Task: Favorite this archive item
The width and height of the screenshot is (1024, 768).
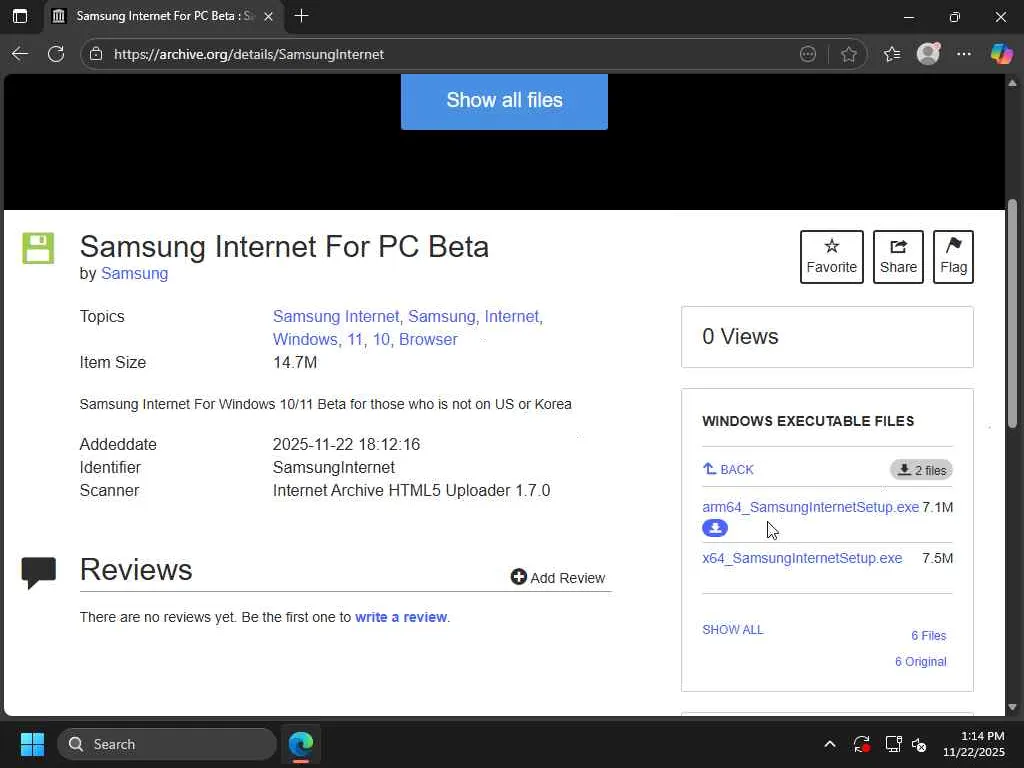Action: [x=831, y=257]
